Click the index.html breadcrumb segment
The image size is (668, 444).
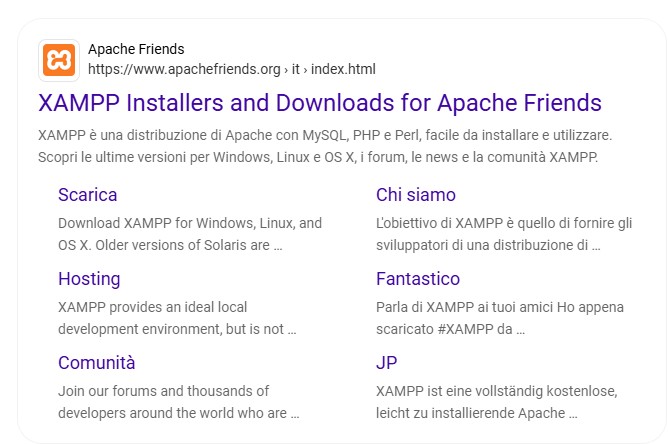click(x=342, y=69)
